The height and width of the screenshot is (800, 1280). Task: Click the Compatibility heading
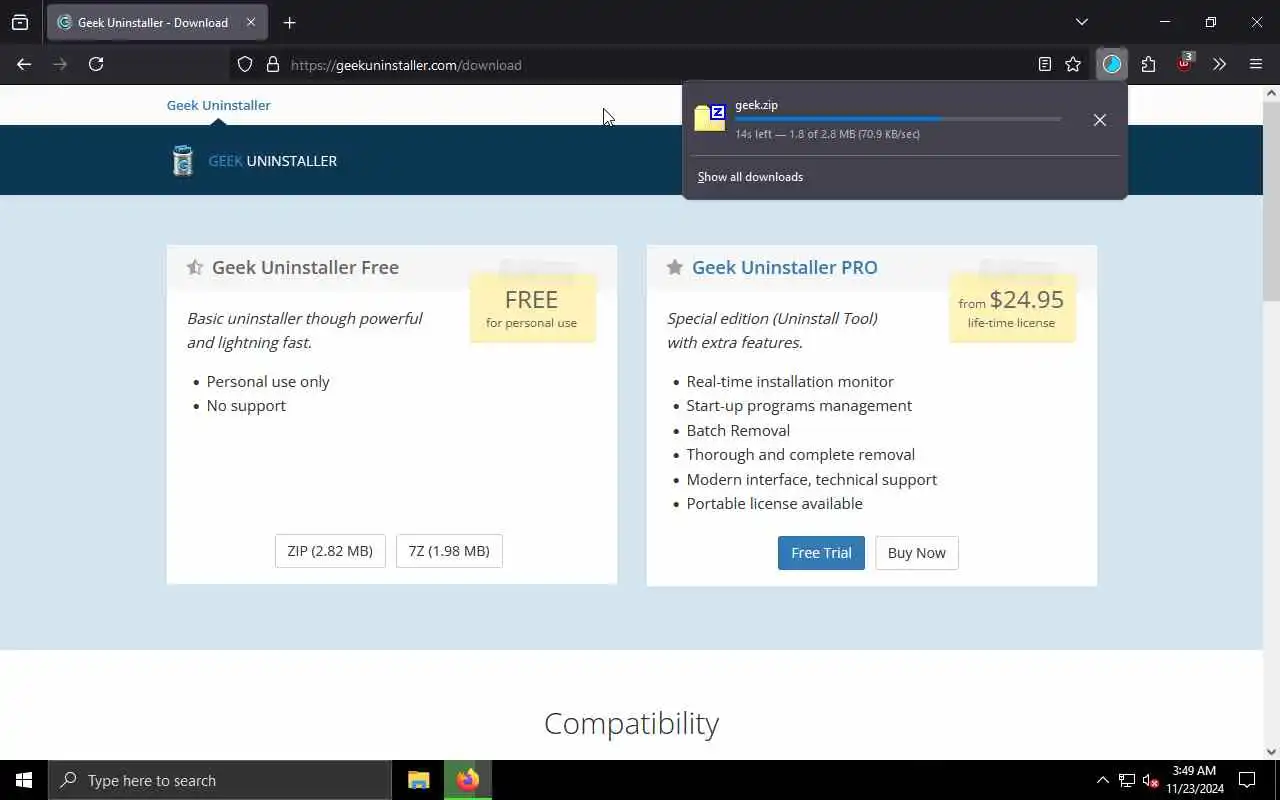coord(631,723)
